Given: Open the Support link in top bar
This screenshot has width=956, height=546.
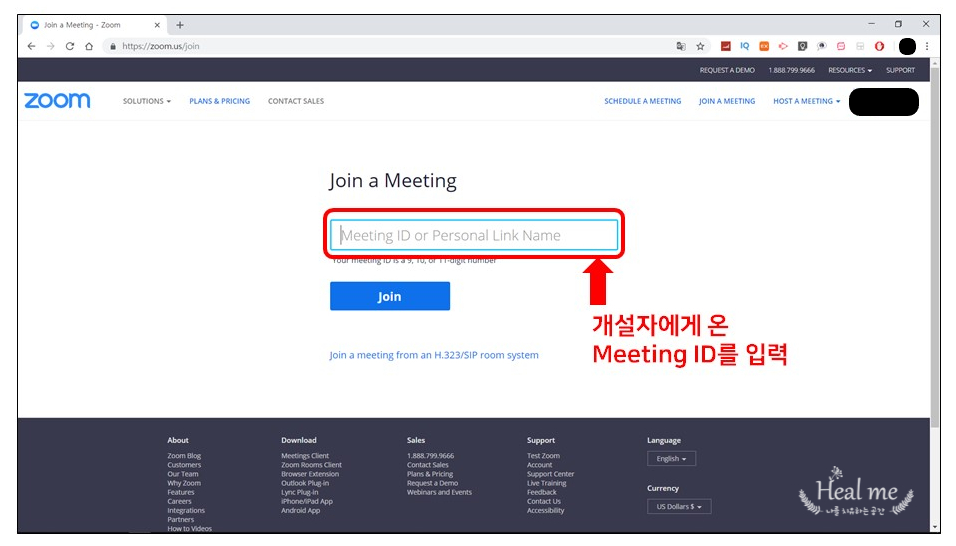Looking at the screenshot, I should [900, 70].
